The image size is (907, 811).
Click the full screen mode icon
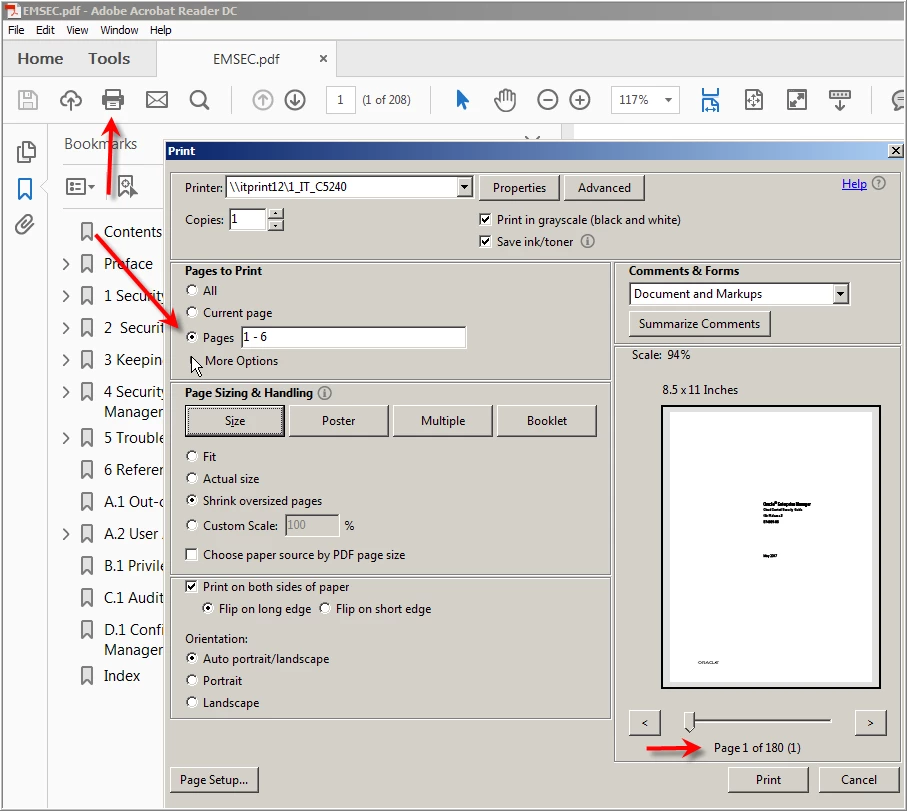[797, 100]
